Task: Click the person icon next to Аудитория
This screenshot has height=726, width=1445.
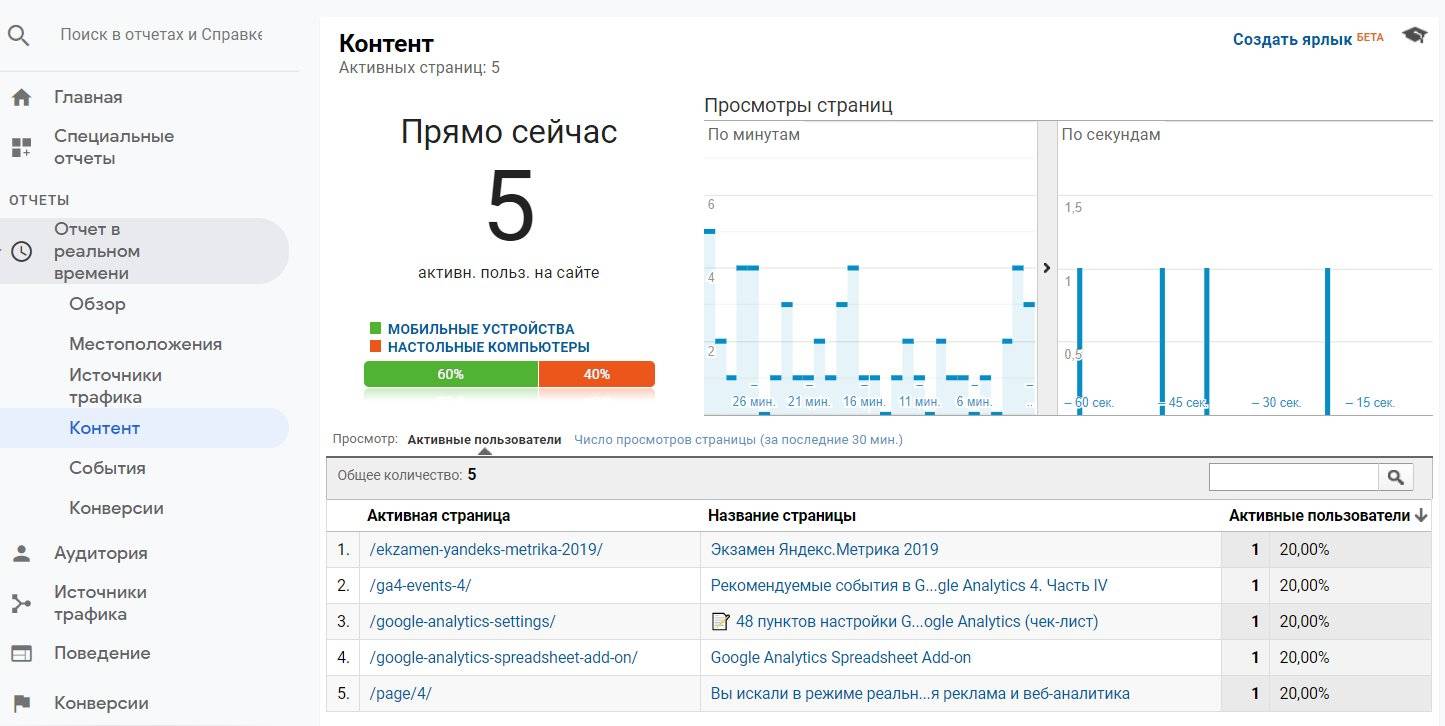Action: click(x=21, y=554)
